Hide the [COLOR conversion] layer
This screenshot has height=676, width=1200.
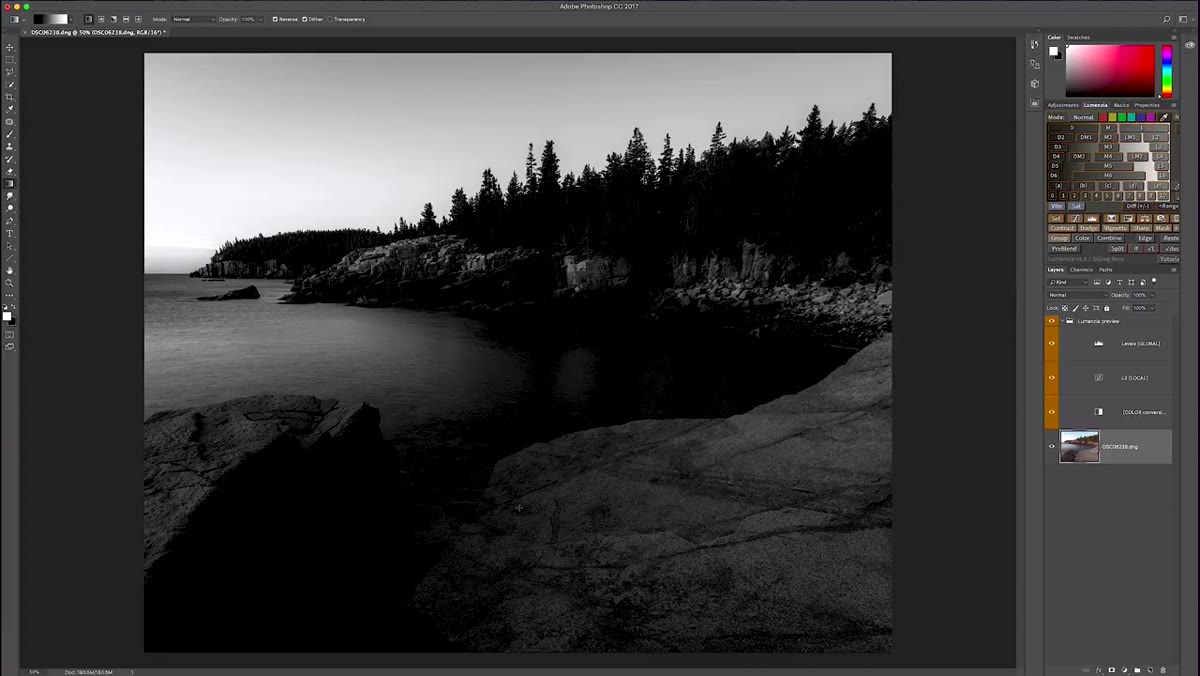[1051, 412]
